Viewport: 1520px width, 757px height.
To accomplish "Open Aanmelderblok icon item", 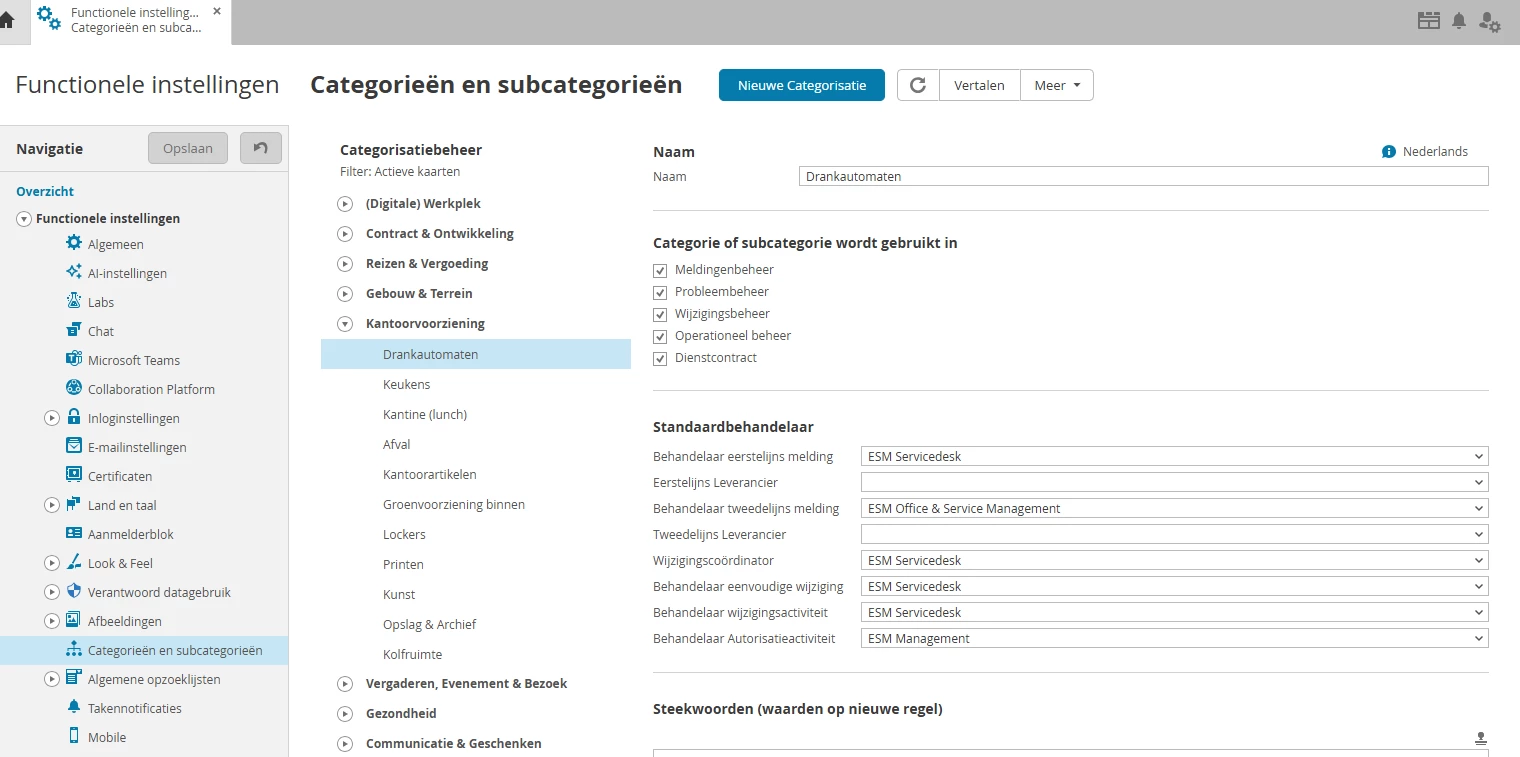I will [x=74, y=533].
